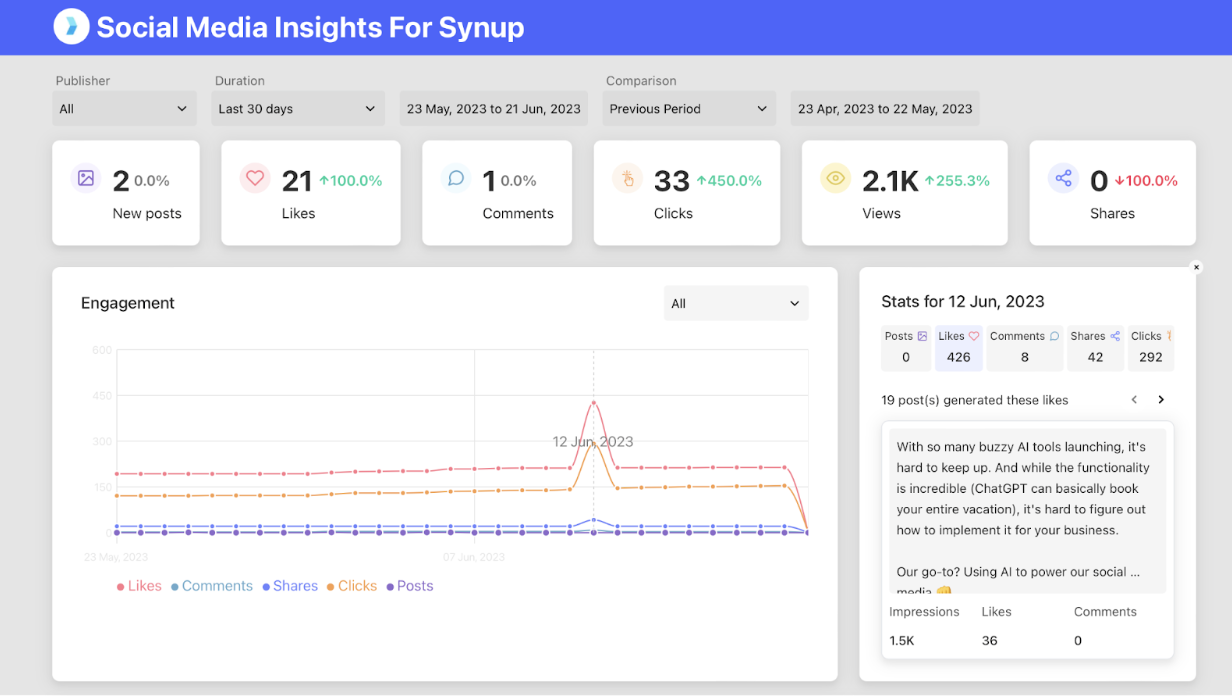Switch to the Shares tab in Stats panel

pos(1095,347)
